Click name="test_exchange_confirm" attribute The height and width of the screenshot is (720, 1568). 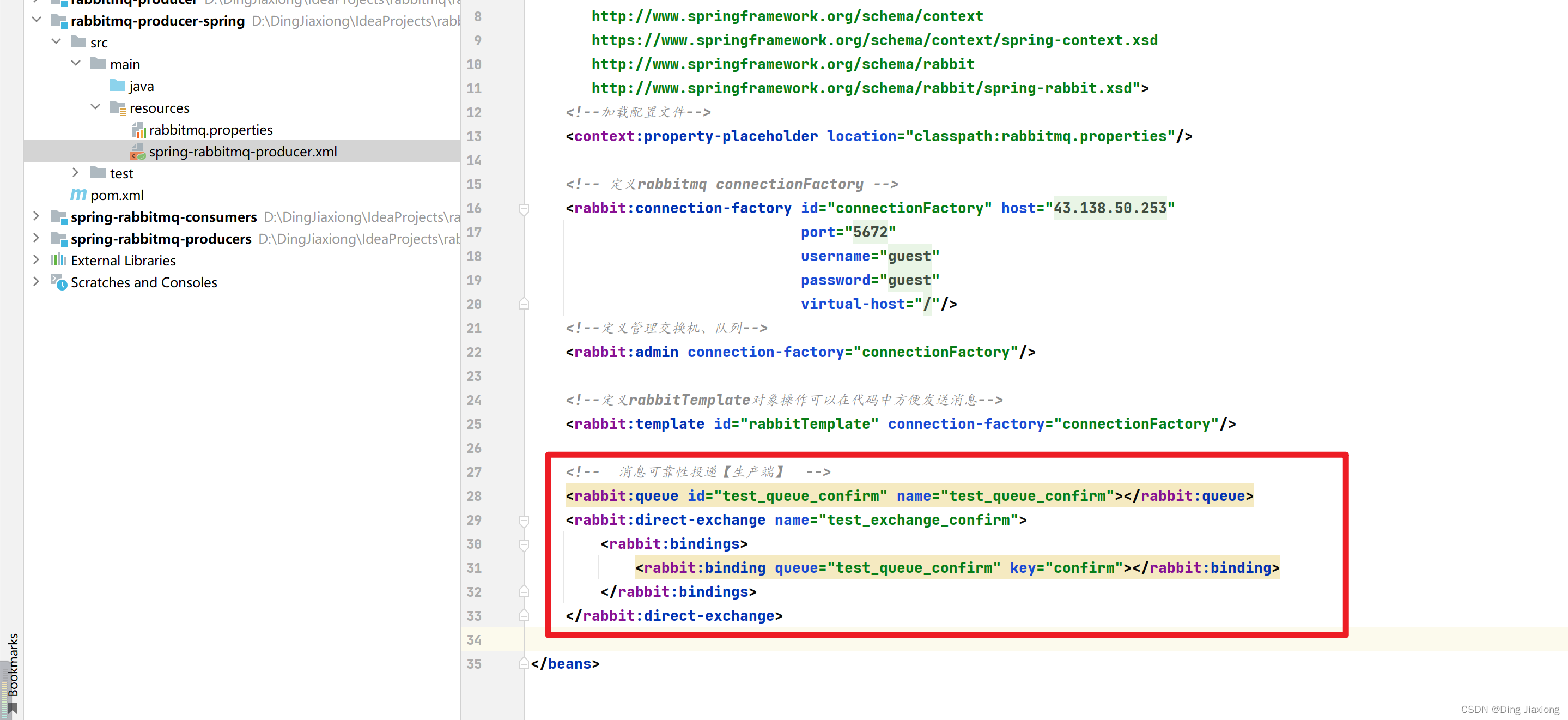(897, 520)
